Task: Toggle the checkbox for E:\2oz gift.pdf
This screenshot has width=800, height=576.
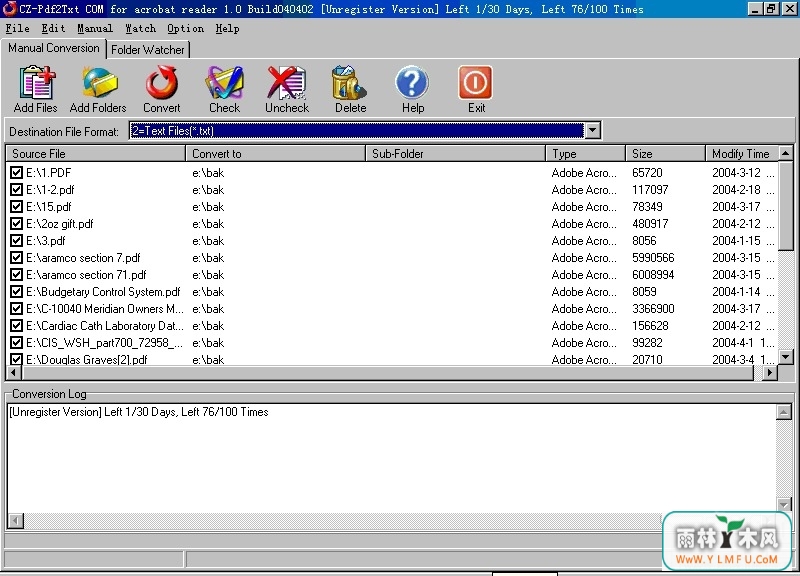Action: tap(16, 223)
